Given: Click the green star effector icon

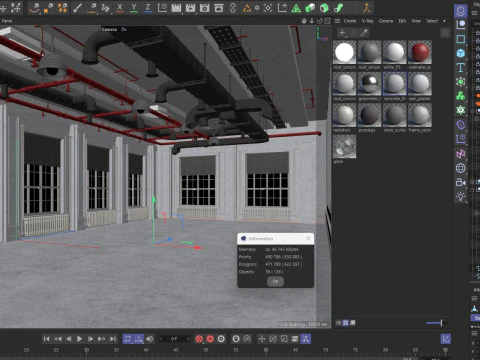Looking at the screenshot, I should (x=461, y=110).
